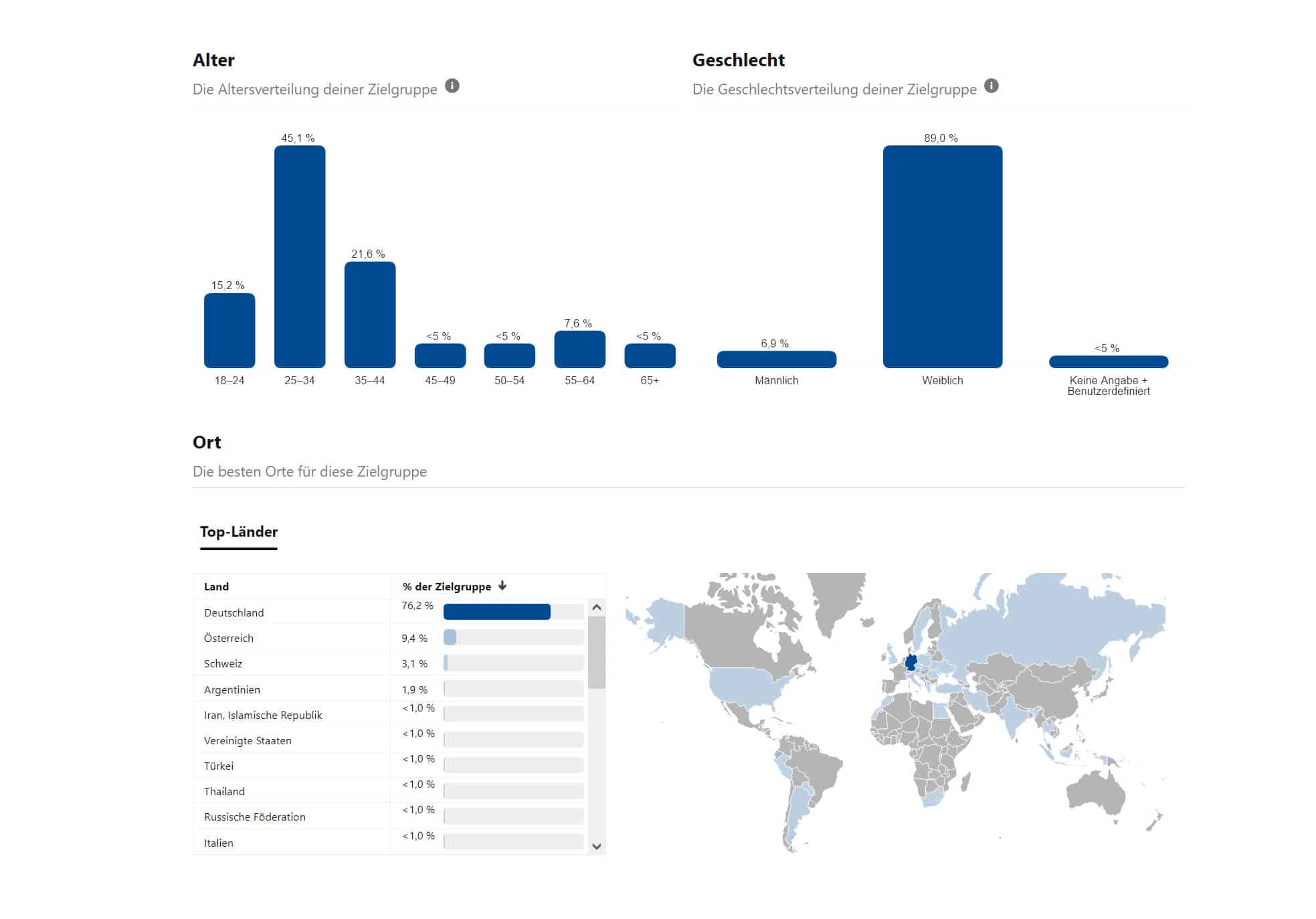Select the Argentinien row in the list
The height and width of the screenshot is (919, 1316).
point(232,689)
